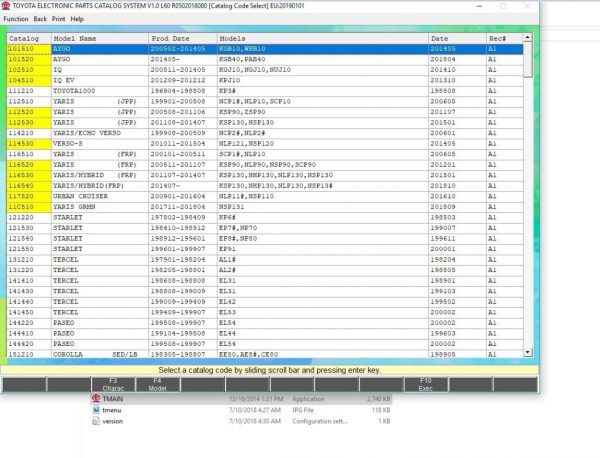Click the F4 Model button
Image resolution: width=600 pixels, height=458 pixels.
point(158,384)
